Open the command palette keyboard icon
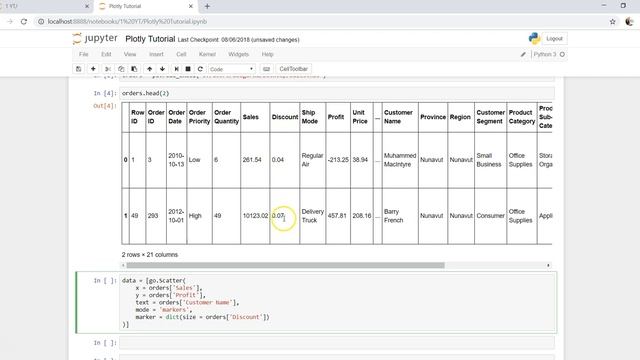The image size is (640, 360). [267, 69]
